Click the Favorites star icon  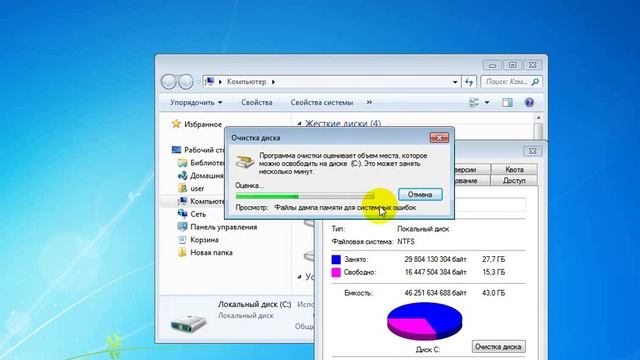(176, 124)
